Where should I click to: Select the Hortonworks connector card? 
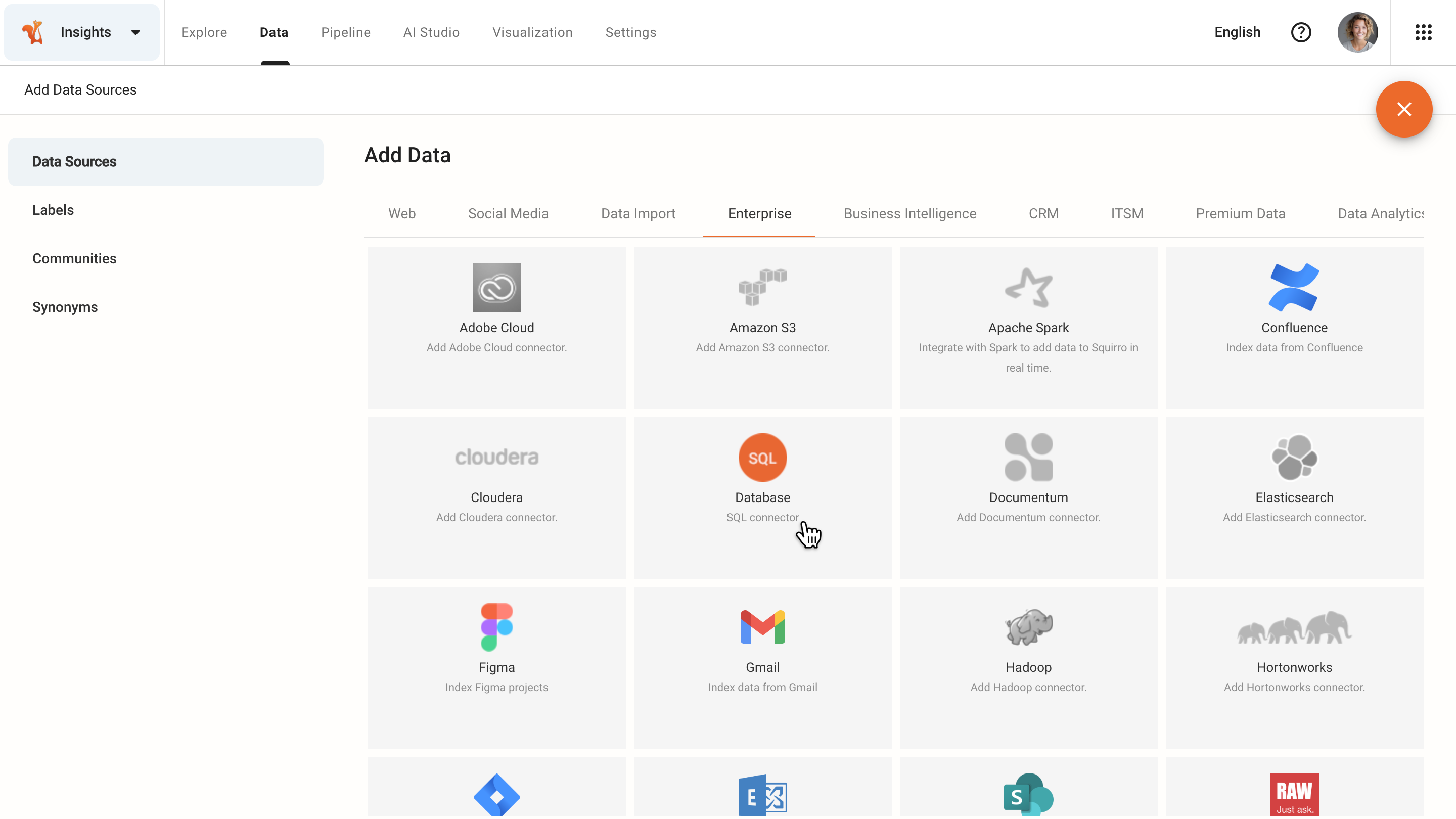click(x=1294, y=667)
